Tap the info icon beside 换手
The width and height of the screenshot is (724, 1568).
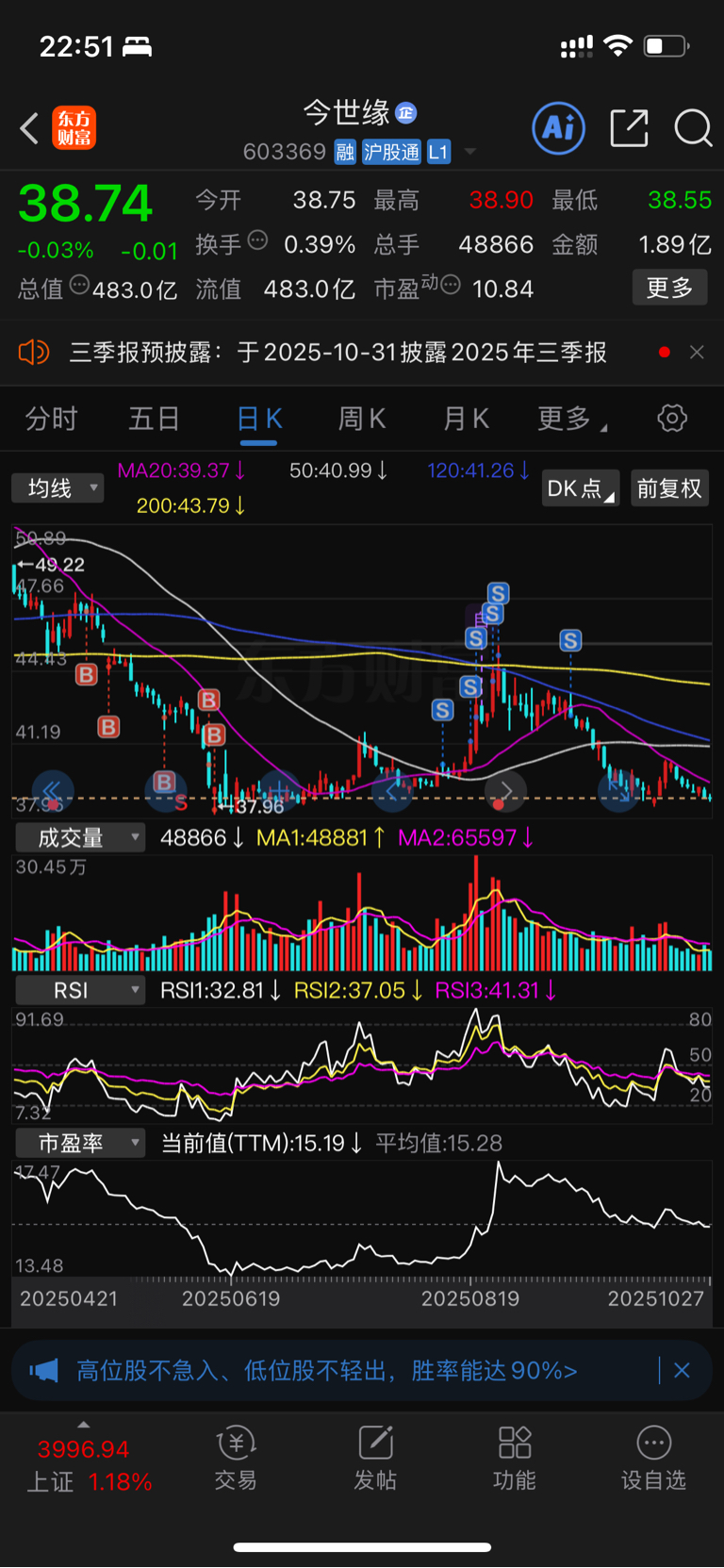click(257, 239)
